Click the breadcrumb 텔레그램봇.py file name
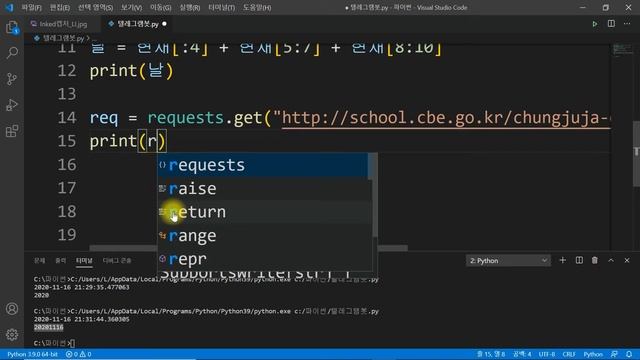This screenshot has height=360, width=640. [63, 38]
